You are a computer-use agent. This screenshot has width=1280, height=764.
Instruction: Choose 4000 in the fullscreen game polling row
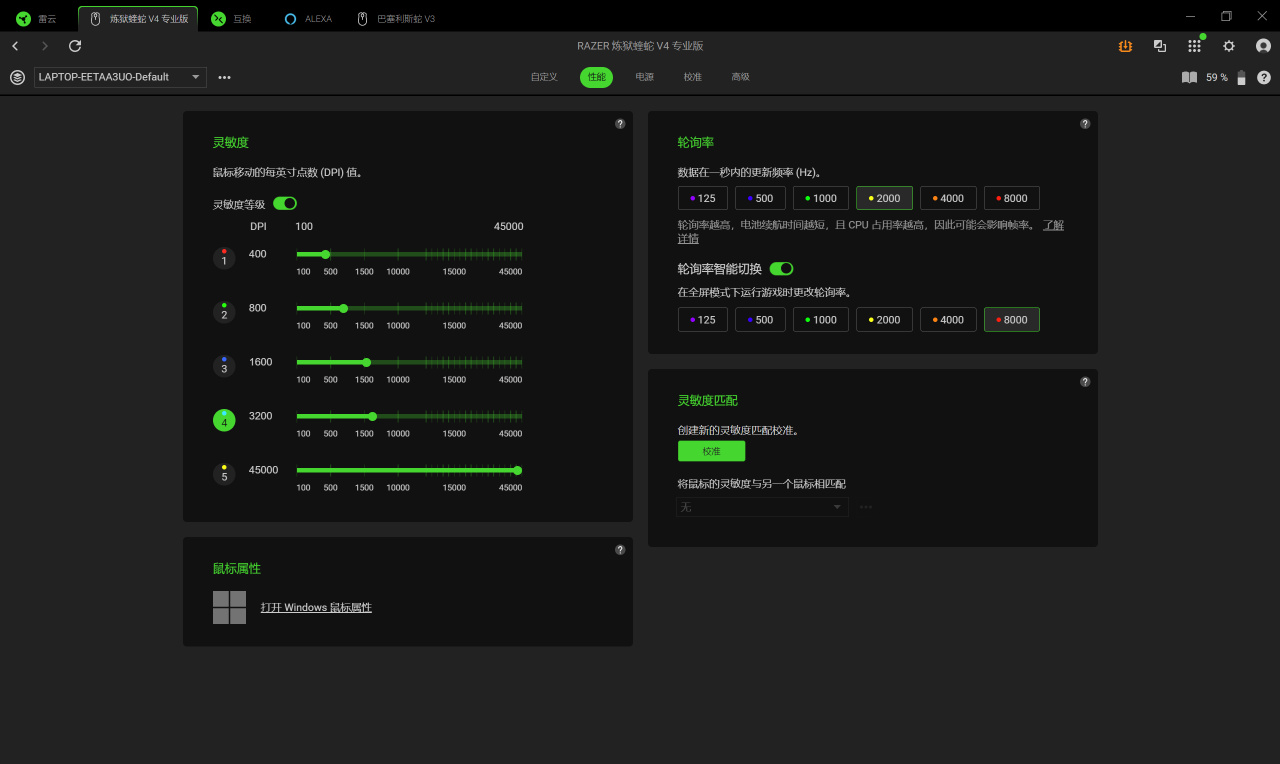coord(948,319)
